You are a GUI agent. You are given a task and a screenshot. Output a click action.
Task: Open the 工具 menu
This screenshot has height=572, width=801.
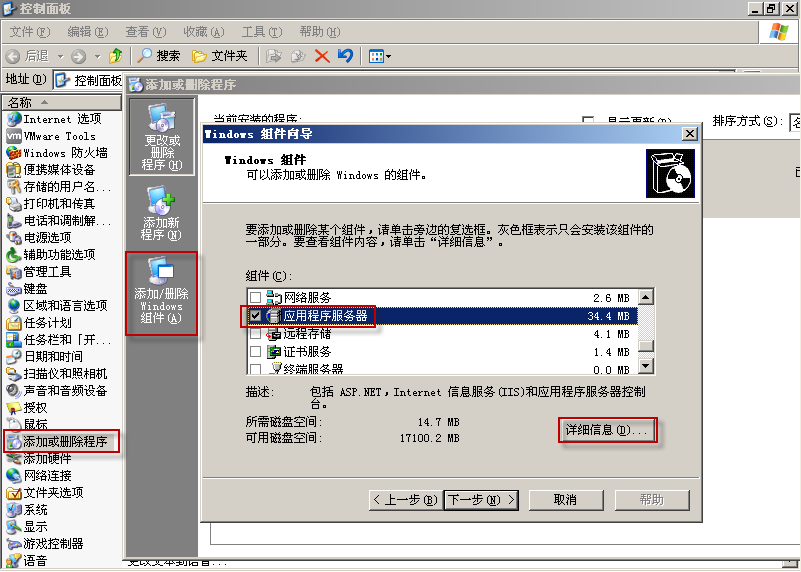coord(262,32)
